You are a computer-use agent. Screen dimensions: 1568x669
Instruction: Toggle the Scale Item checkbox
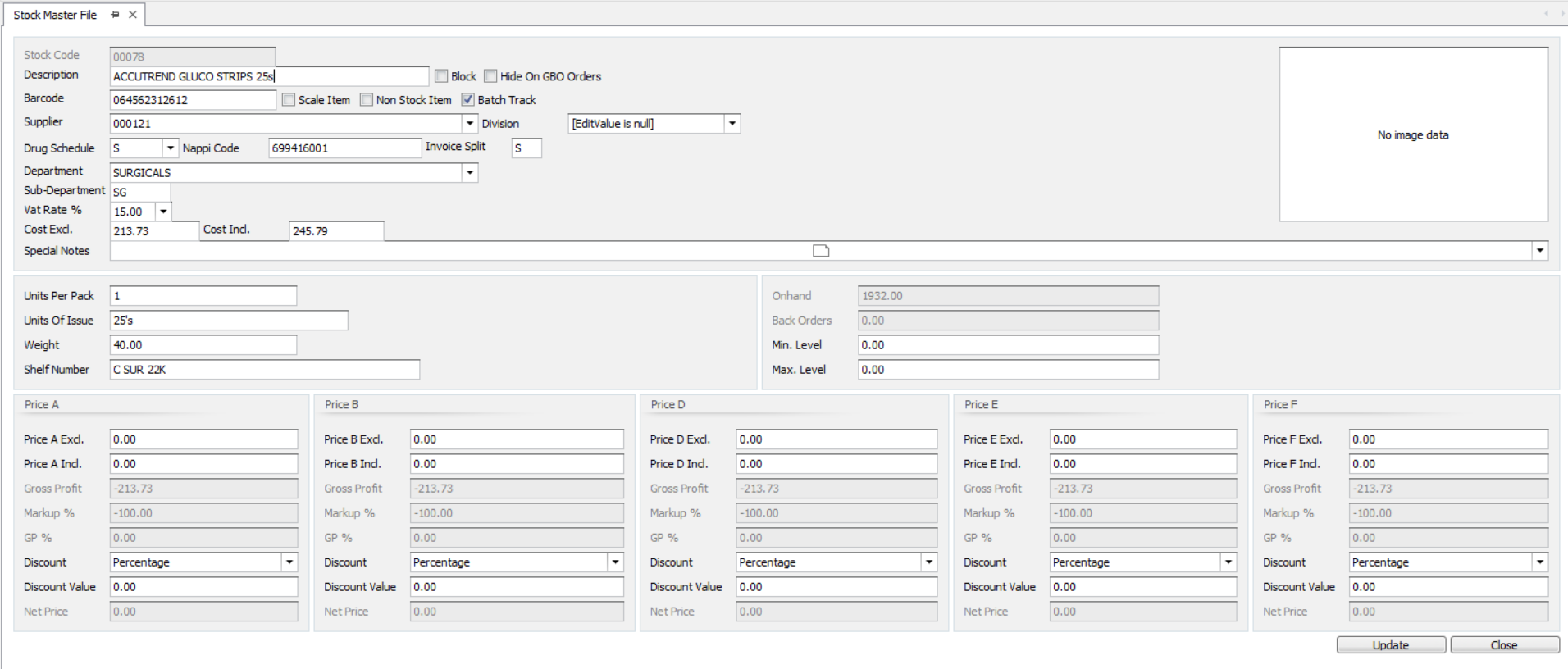[x=289, y=100]
